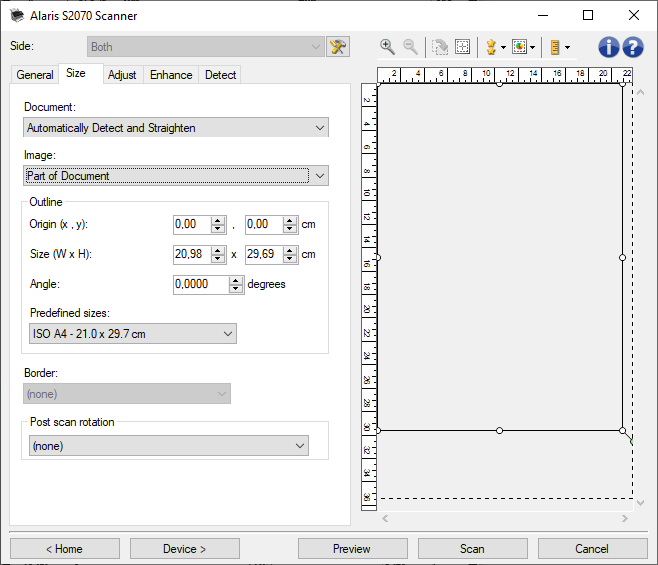Click the Size width input field
This screenshot has height=565, width=658.
click(190, 255)
